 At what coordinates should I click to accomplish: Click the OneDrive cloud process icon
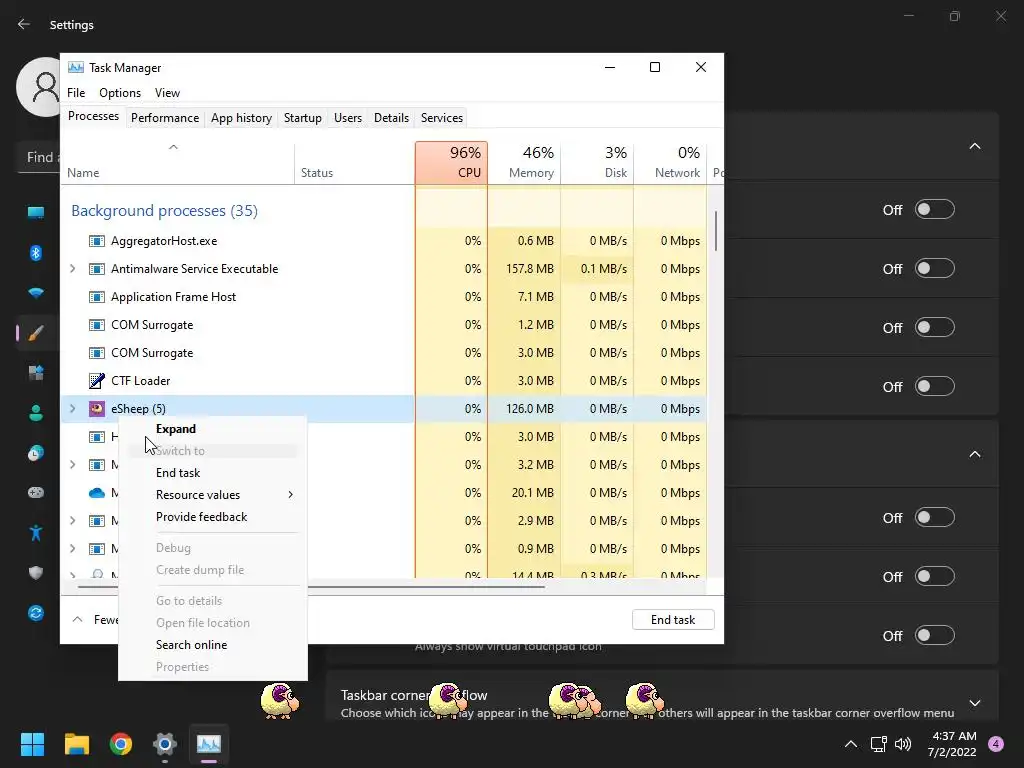pyautogui.click(x=97, y=493)
